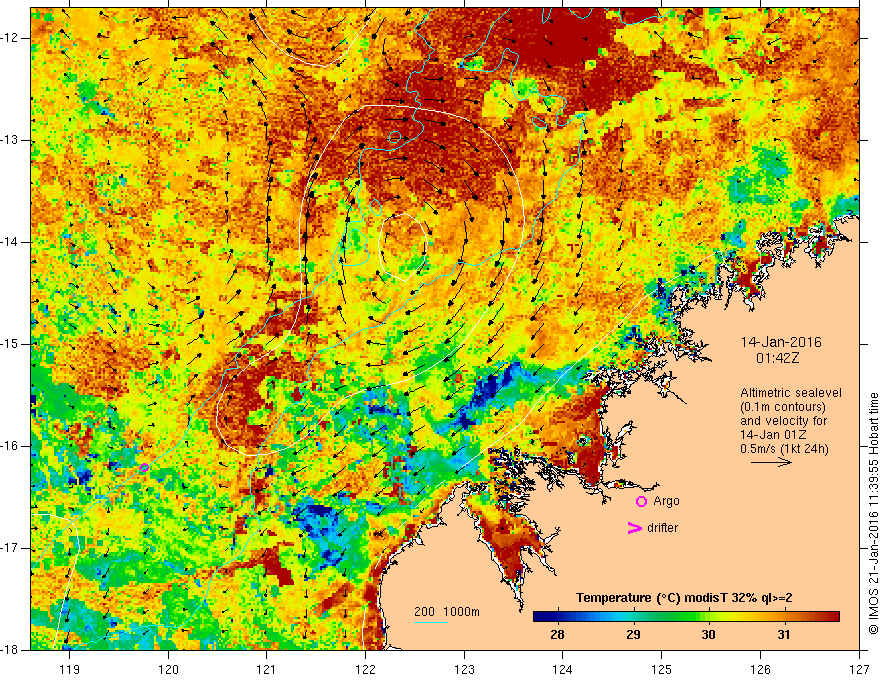Click the 'Temperature (°C) modisT 32% ql>=2' title
Screen dimensions: 880x680
[684, 598]
